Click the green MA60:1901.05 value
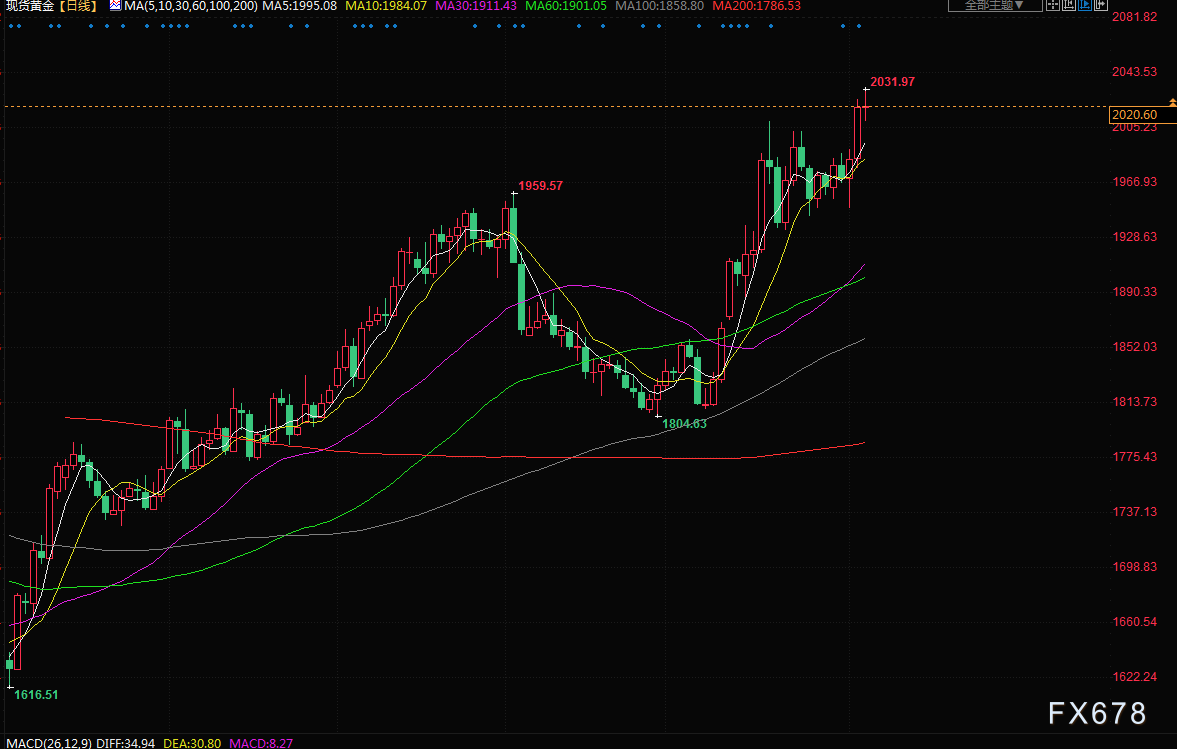The image size is (1177, 749). coord(566,6)
